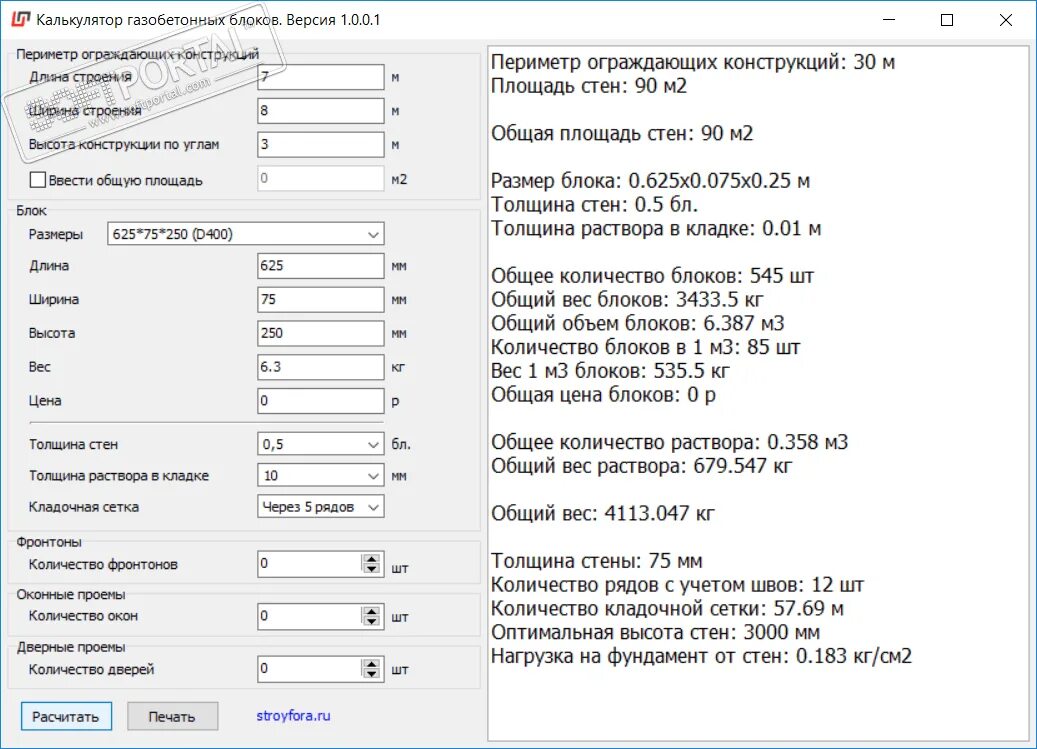The width and height of the screenshot is (1037, 749).
Task: Click the 'Расчитать' button
Action: coord(66,716)
